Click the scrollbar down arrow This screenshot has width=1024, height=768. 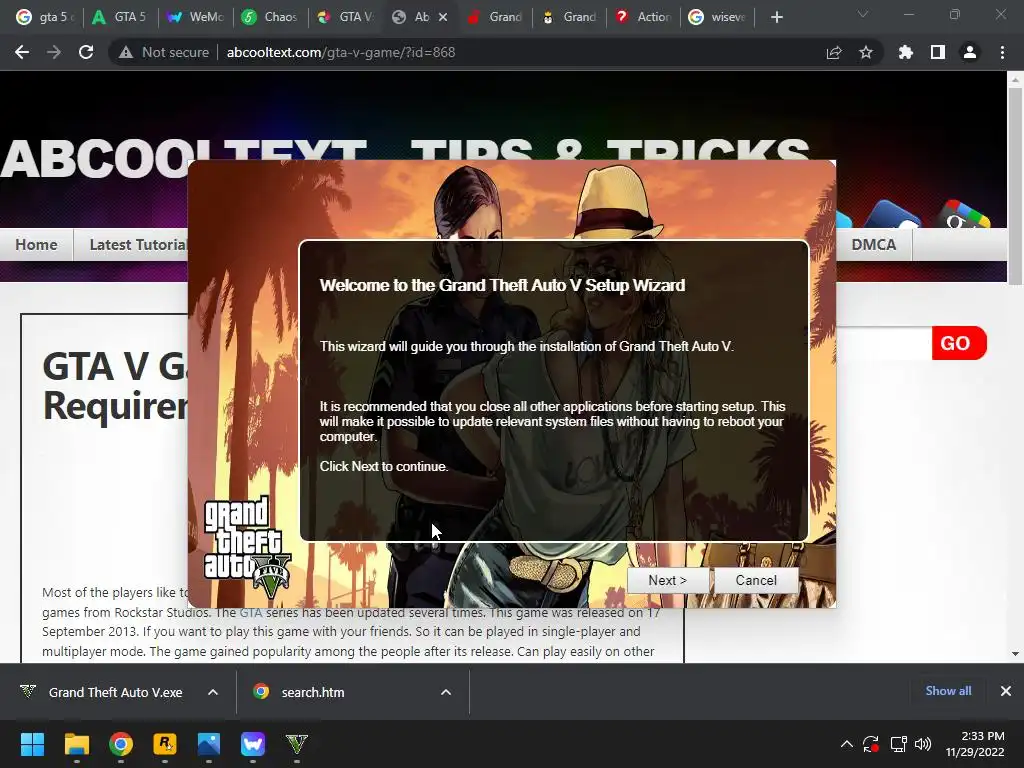click(x=1015, y=653)
